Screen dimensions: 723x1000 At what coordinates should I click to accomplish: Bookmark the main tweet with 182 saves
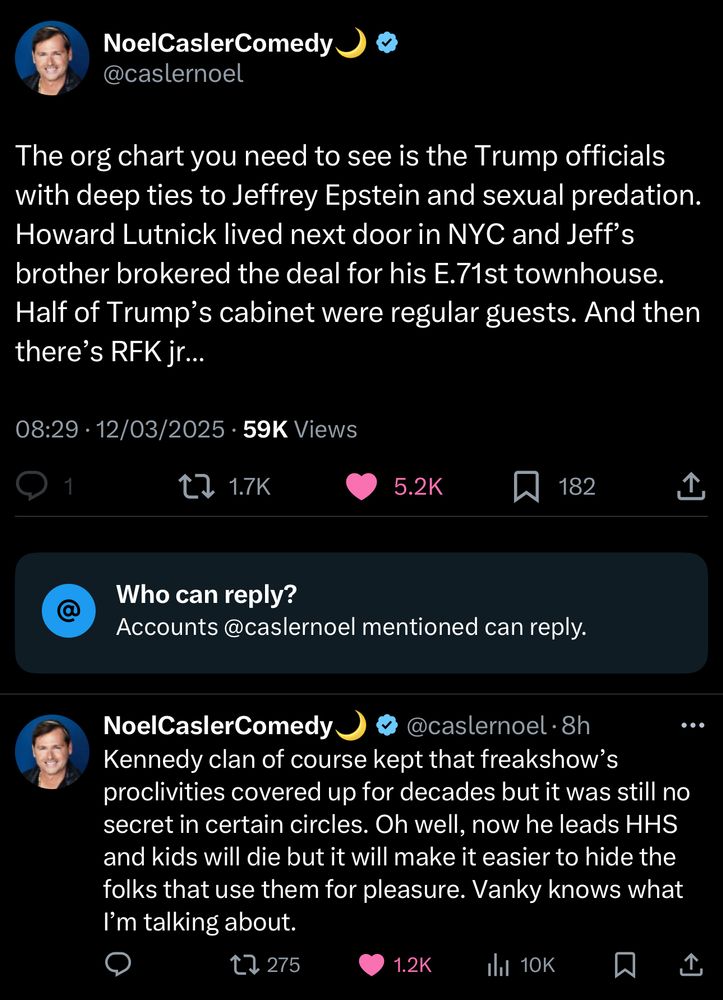[x=526, y=486]
